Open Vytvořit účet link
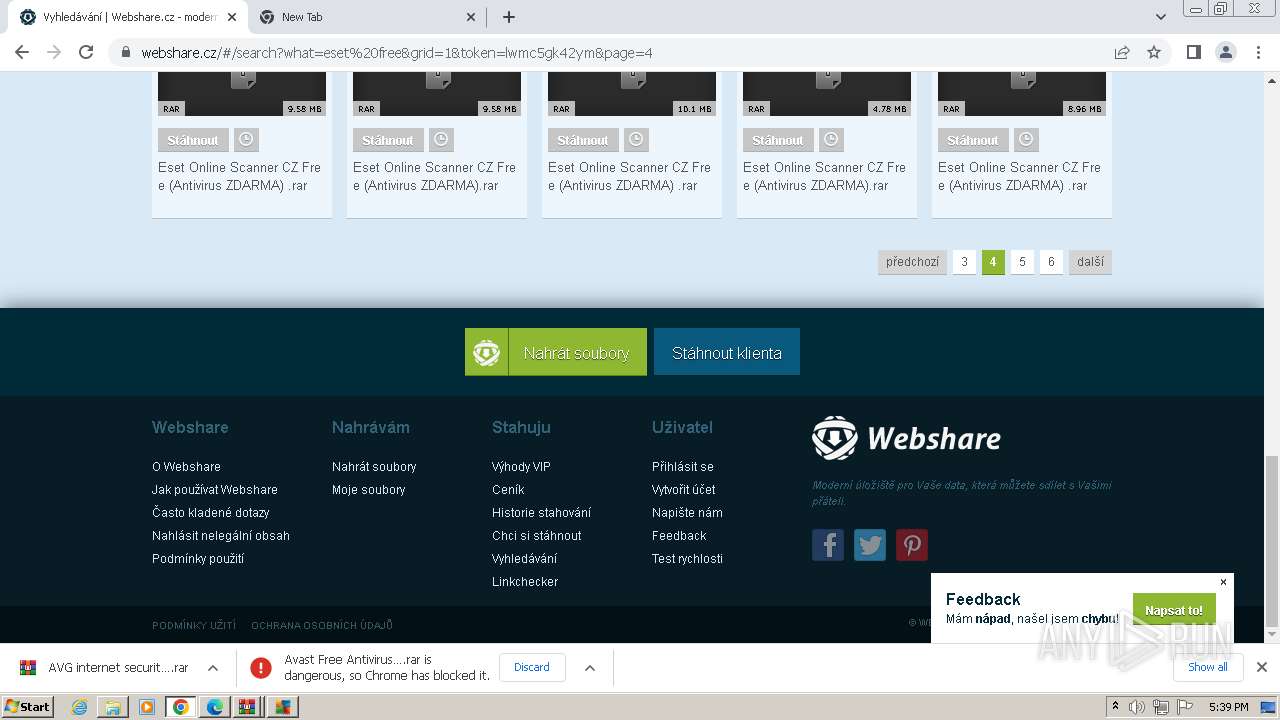 [x=684, y=490]
